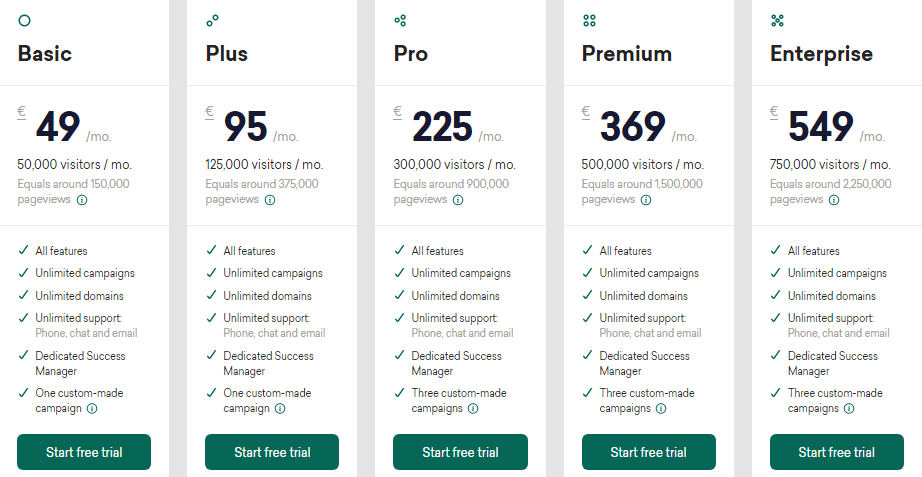
Task: Click the Pro plan pageviews info icon
Action: click(458, 200)
